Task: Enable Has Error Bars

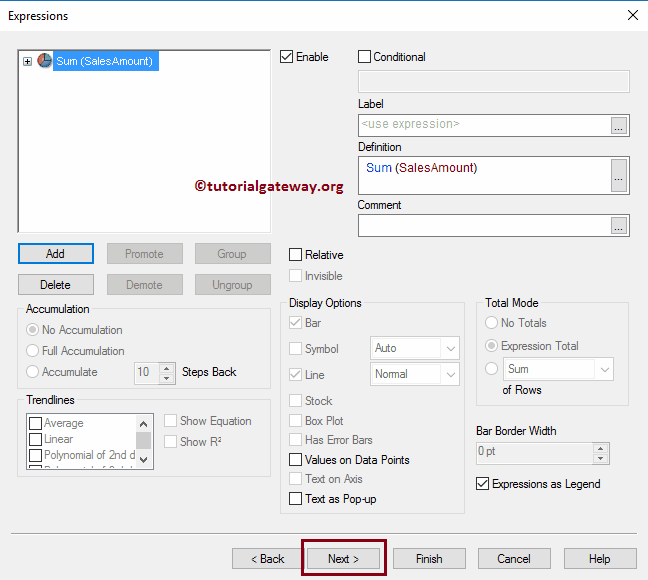Action: pyautogui.click(x=295, y=439)
